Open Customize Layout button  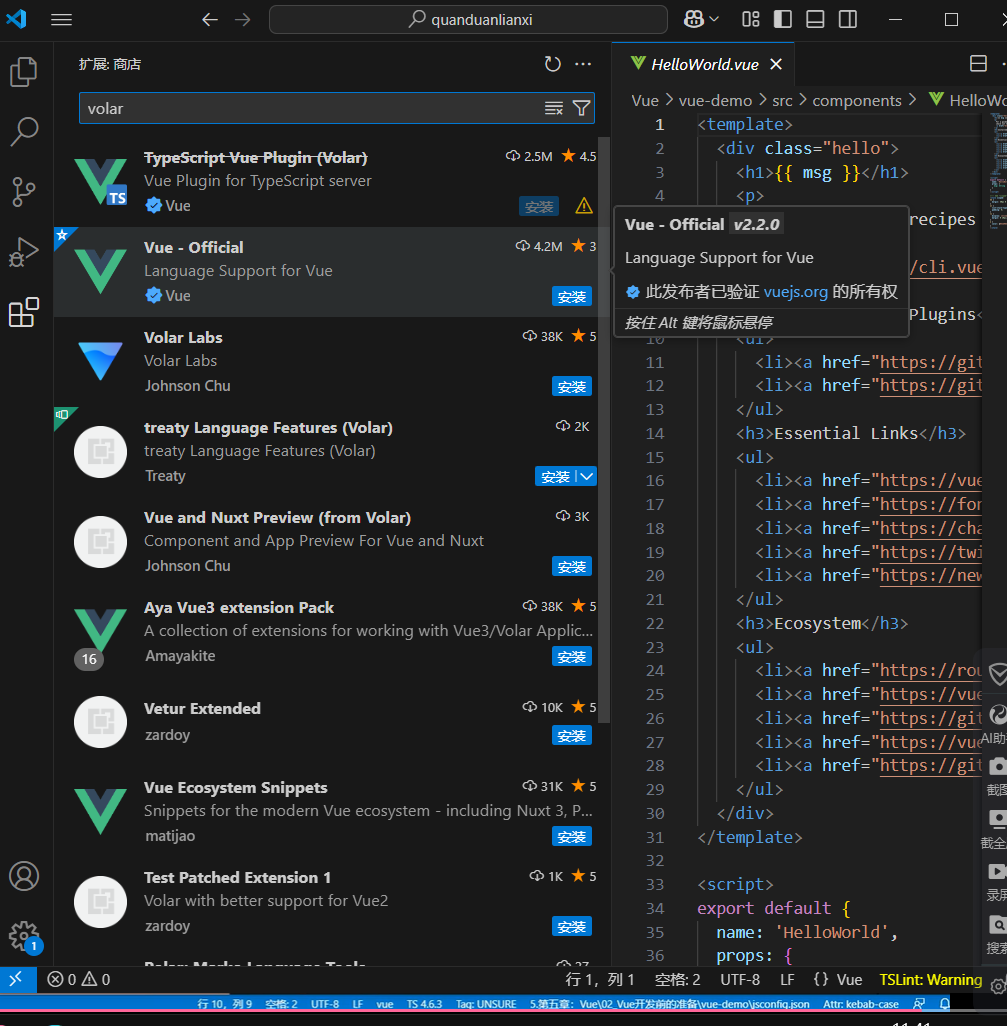coord(751,20)
